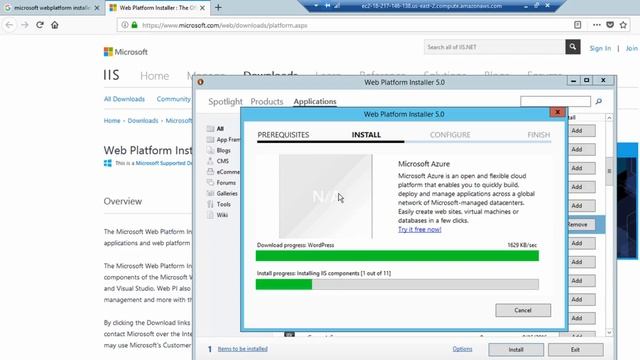
Task: Open the Options link
Action: 462,349
